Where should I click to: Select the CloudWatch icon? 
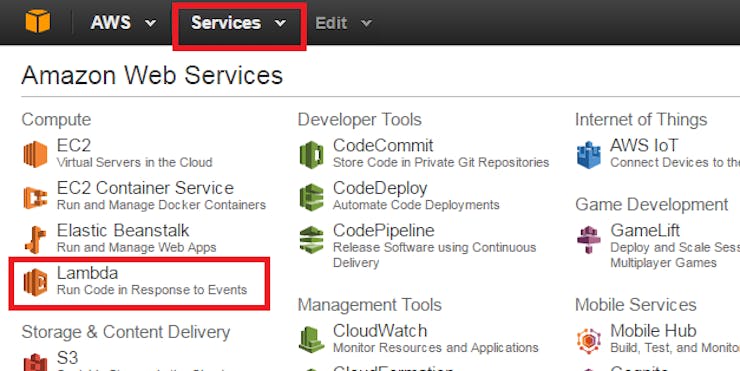(x=311, y=339)
